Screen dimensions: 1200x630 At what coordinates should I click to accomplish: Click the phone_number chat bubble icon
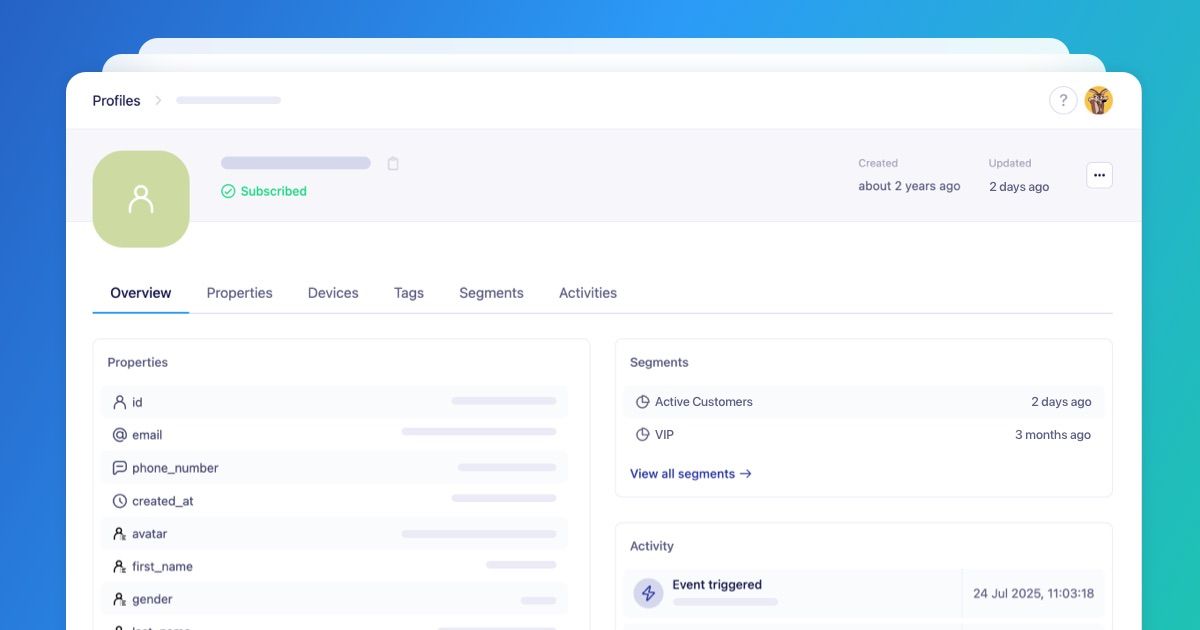pyautogui.click(x=120, y=468)
